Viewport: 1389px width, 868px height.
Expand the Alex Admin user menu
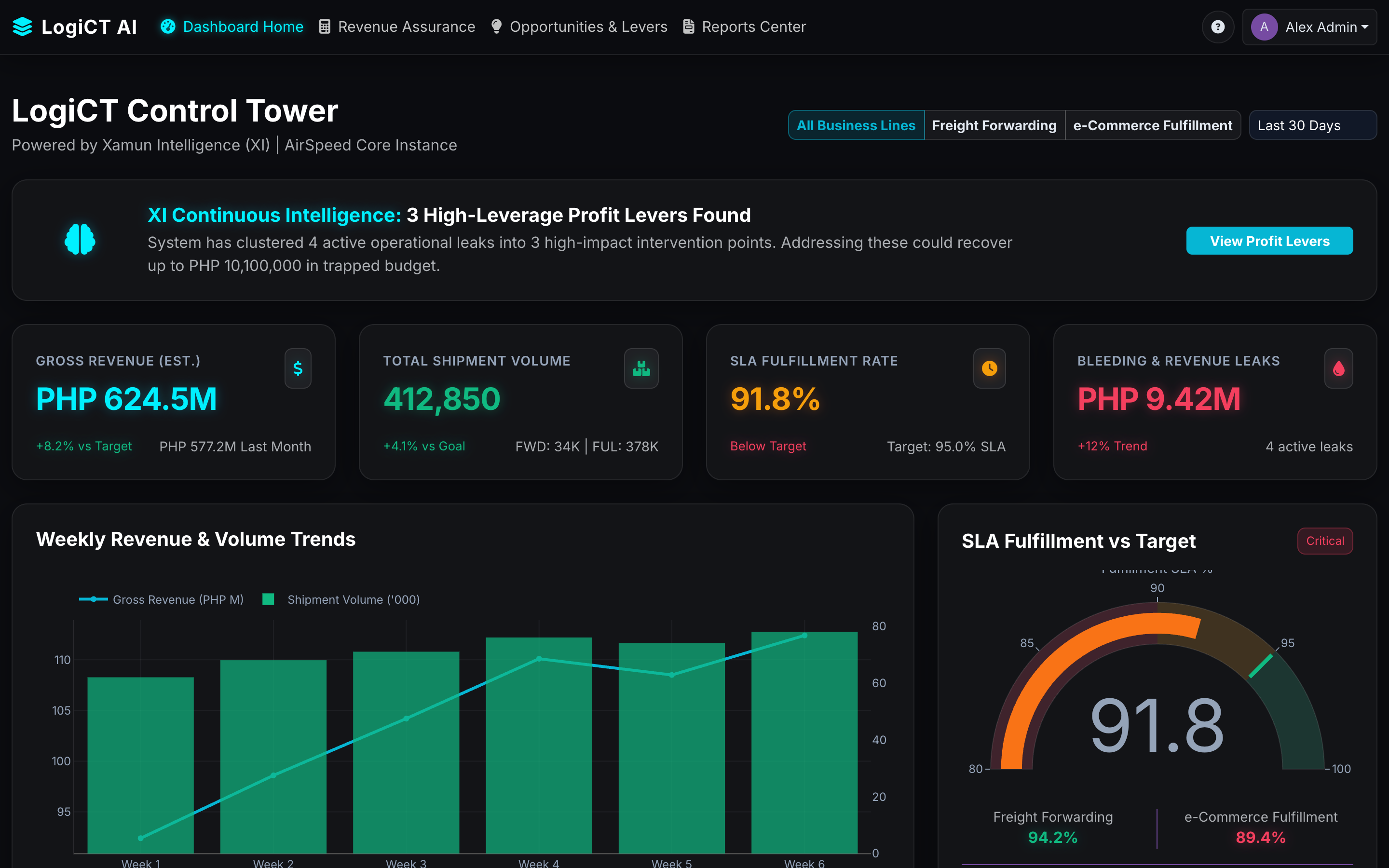(x=1309, y=27)
